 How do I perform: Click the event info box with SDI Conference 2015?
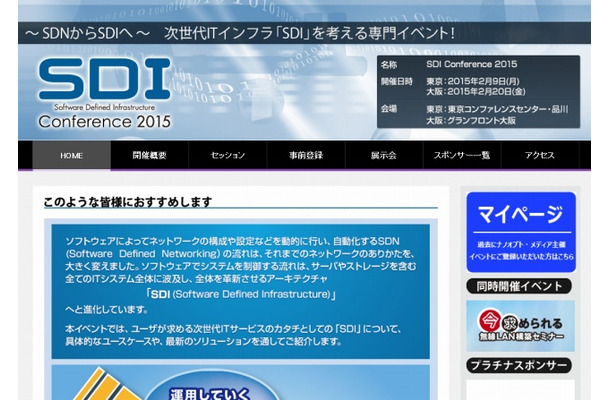point(478,92)
